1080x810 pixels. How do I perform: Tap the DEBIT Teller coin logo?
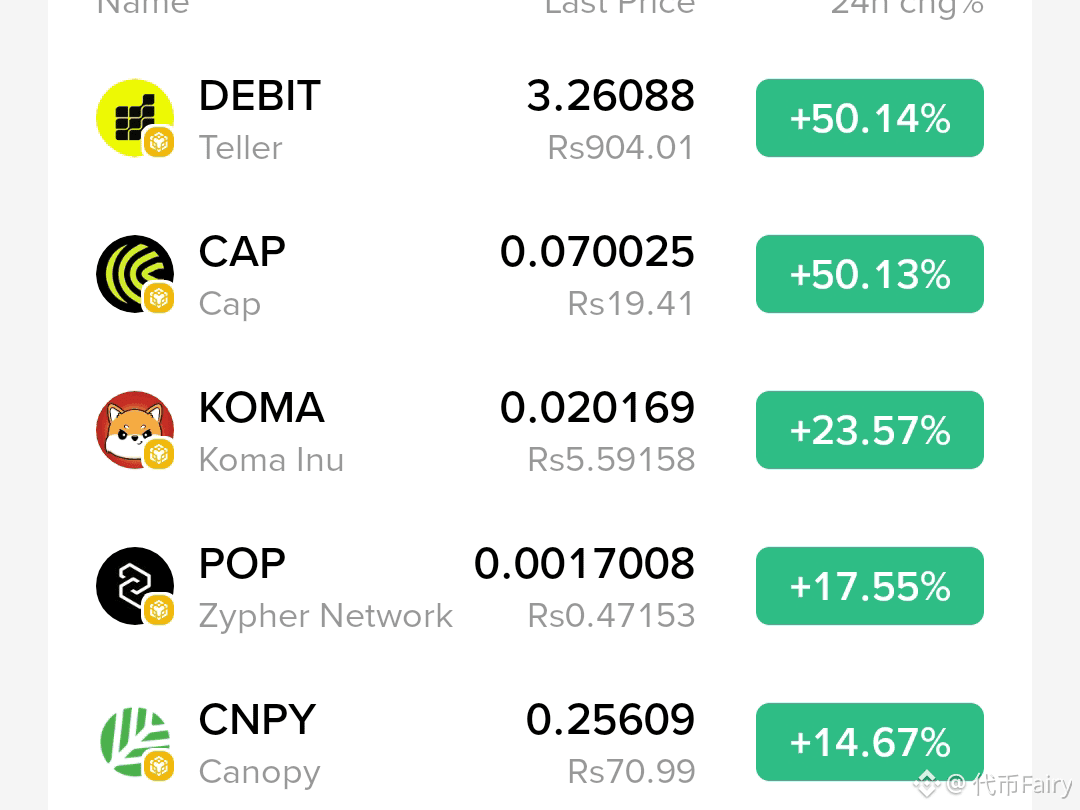[x=134, y=118]
